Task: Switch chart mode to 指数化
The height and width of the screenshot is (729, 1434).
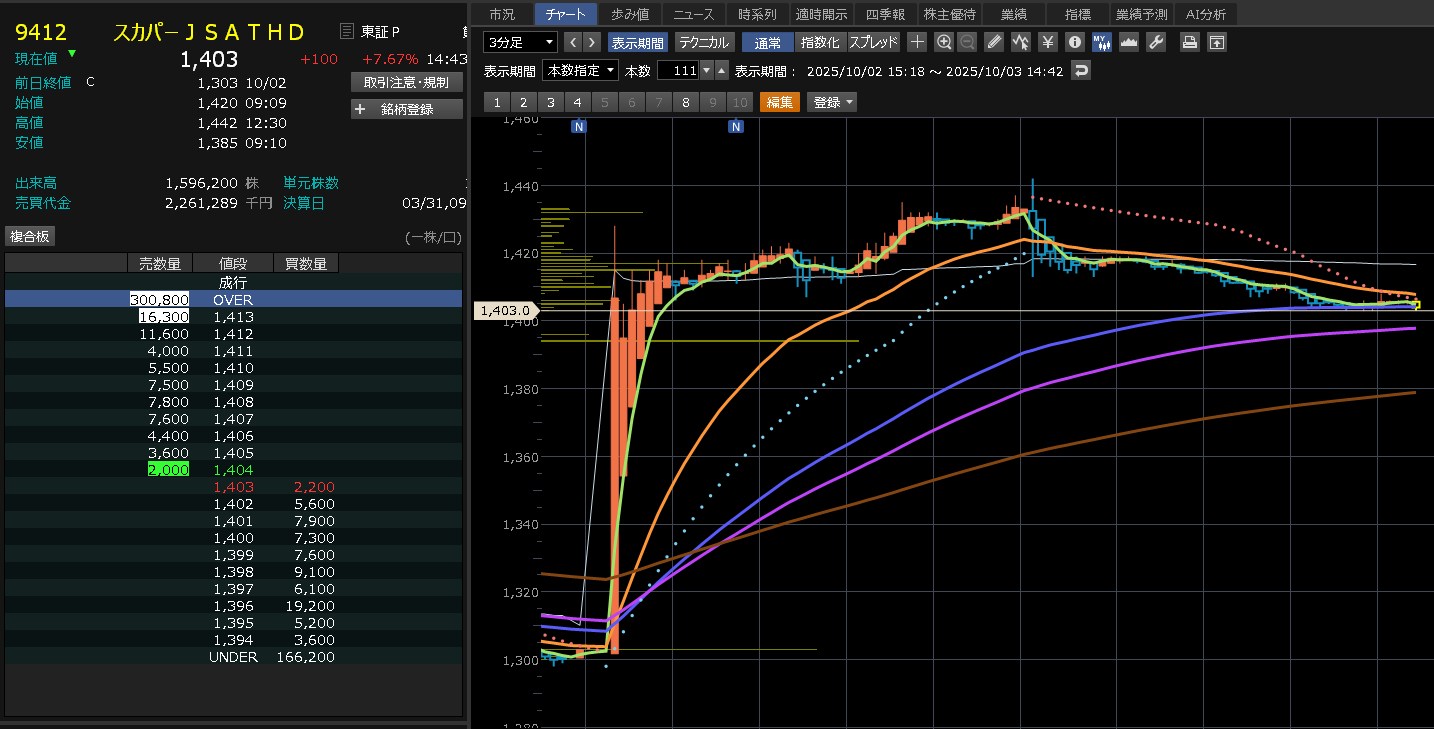Action: (x=820, y=43)
